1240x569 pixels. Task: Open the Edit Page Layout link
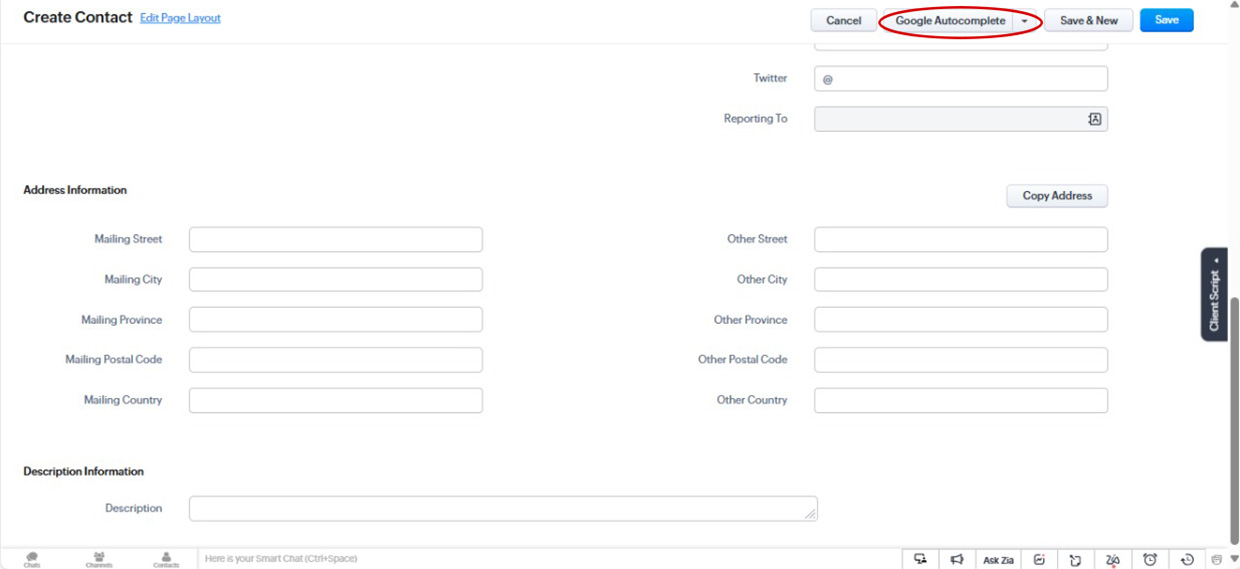coord(180,18)
